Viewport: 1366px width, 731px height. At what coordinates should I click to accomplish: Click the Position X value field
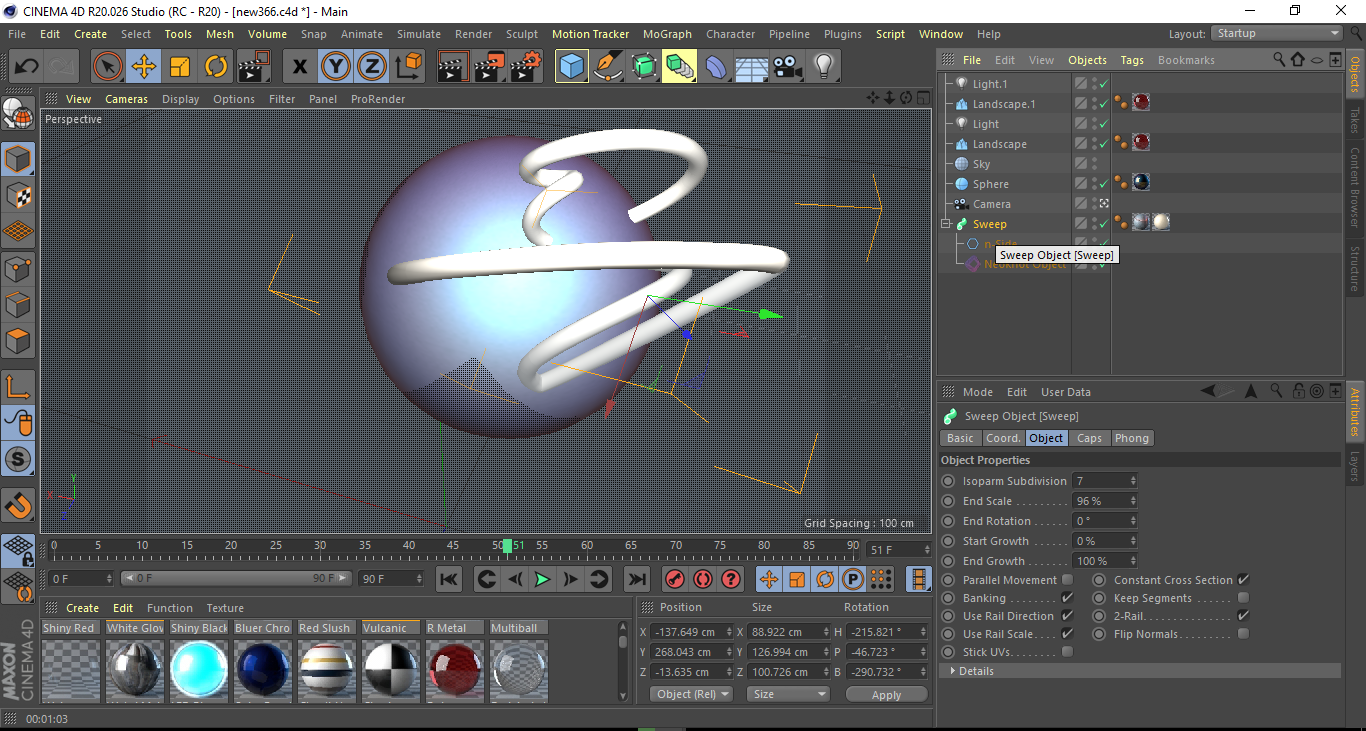tap(690, 632)
